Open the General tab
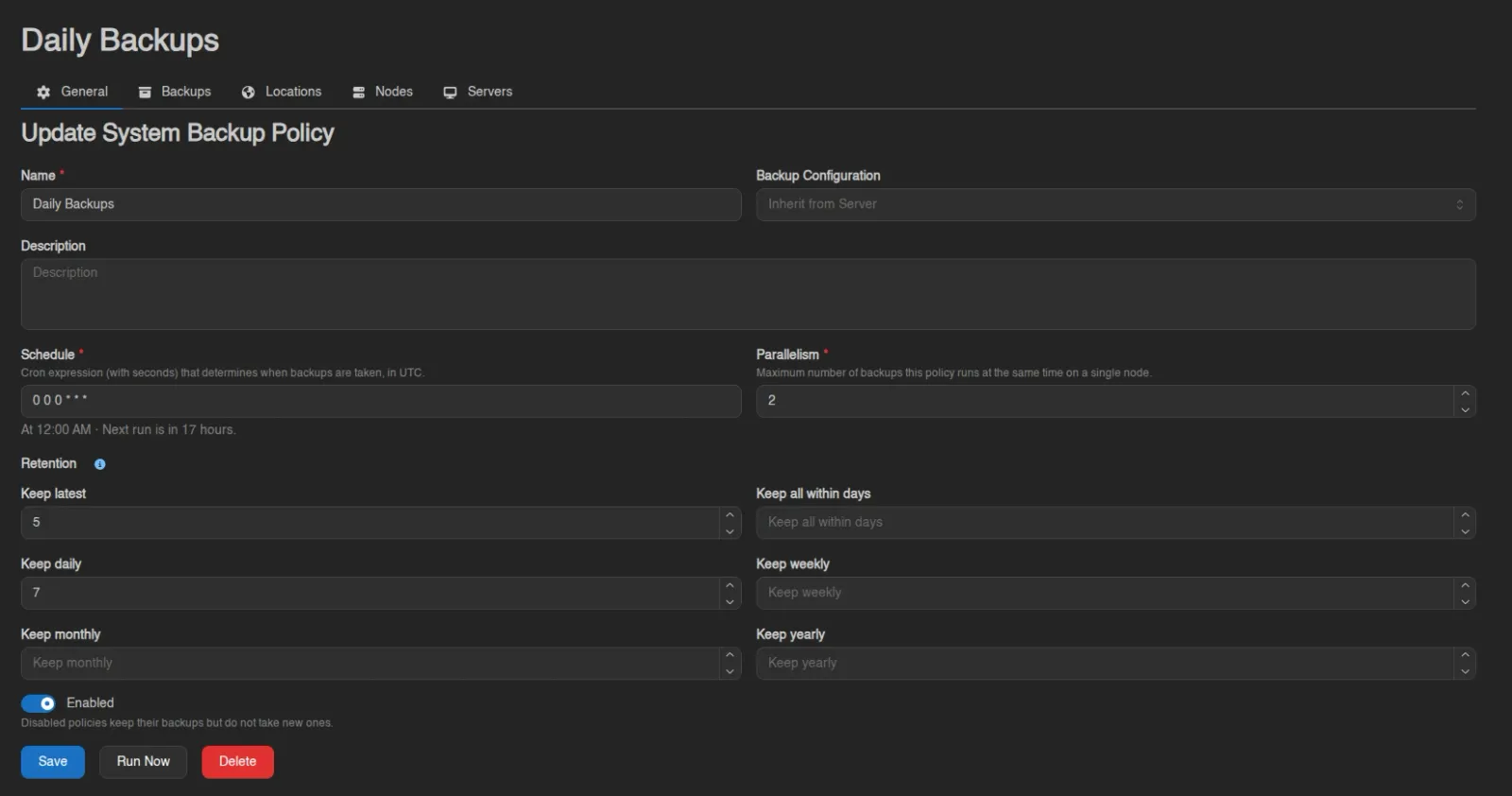Screen dimensions: 1512x796 [72, 92]
